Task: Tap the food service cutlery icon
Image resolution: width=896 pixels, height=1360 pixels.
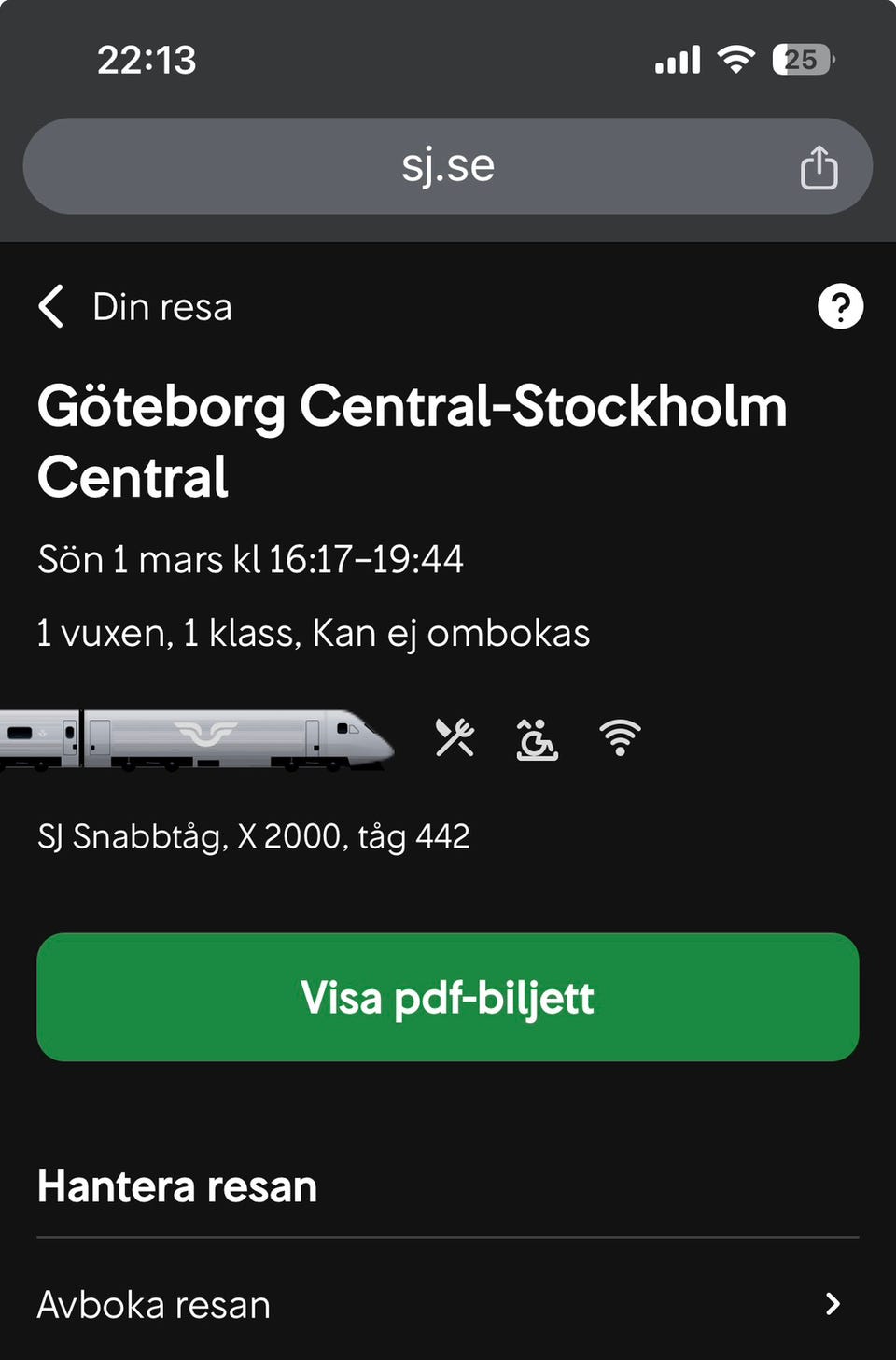Action: click(455, 737)
